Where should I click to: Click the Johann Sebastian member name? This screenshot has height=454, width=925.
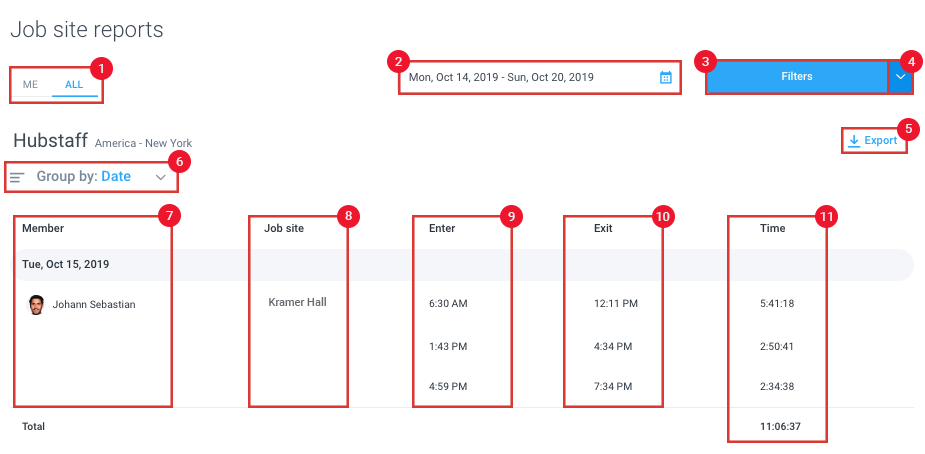coord(94,305)
